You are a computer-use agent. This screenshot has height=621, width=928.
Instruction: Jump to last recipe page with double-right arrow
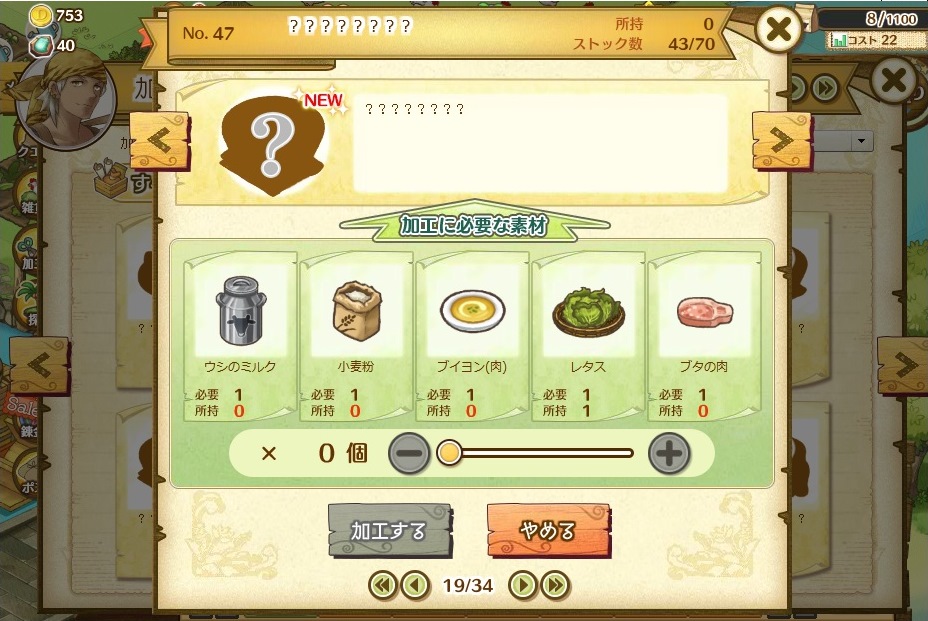(555, 585)
